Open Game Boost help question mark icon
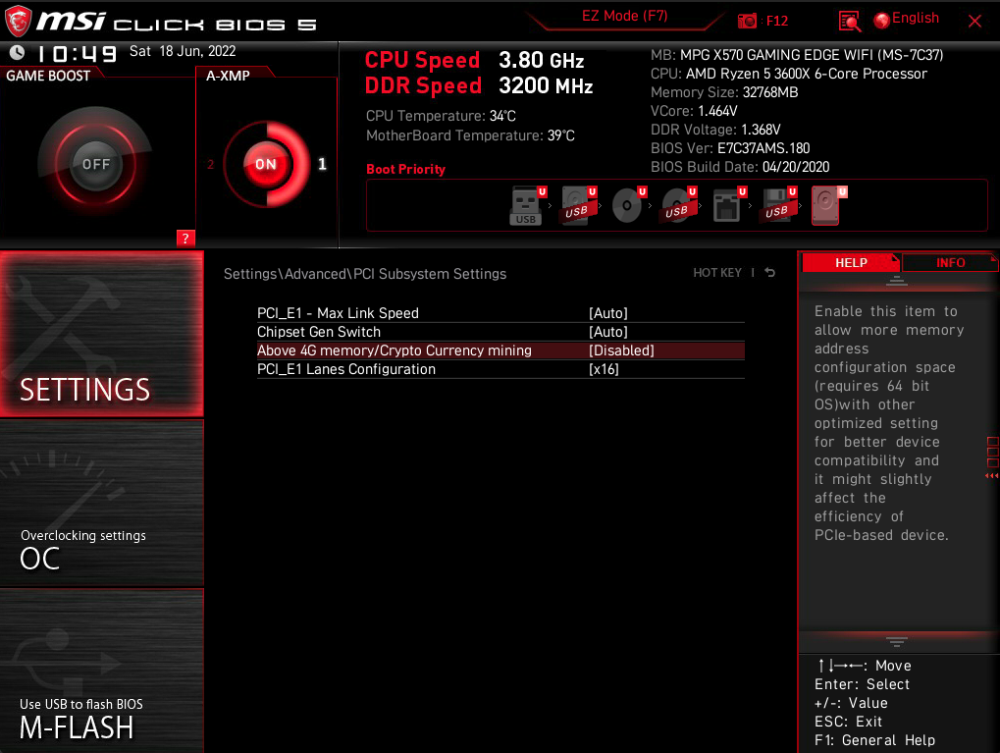The height and width of the screenshot is (753, 1000). [185, 238]
